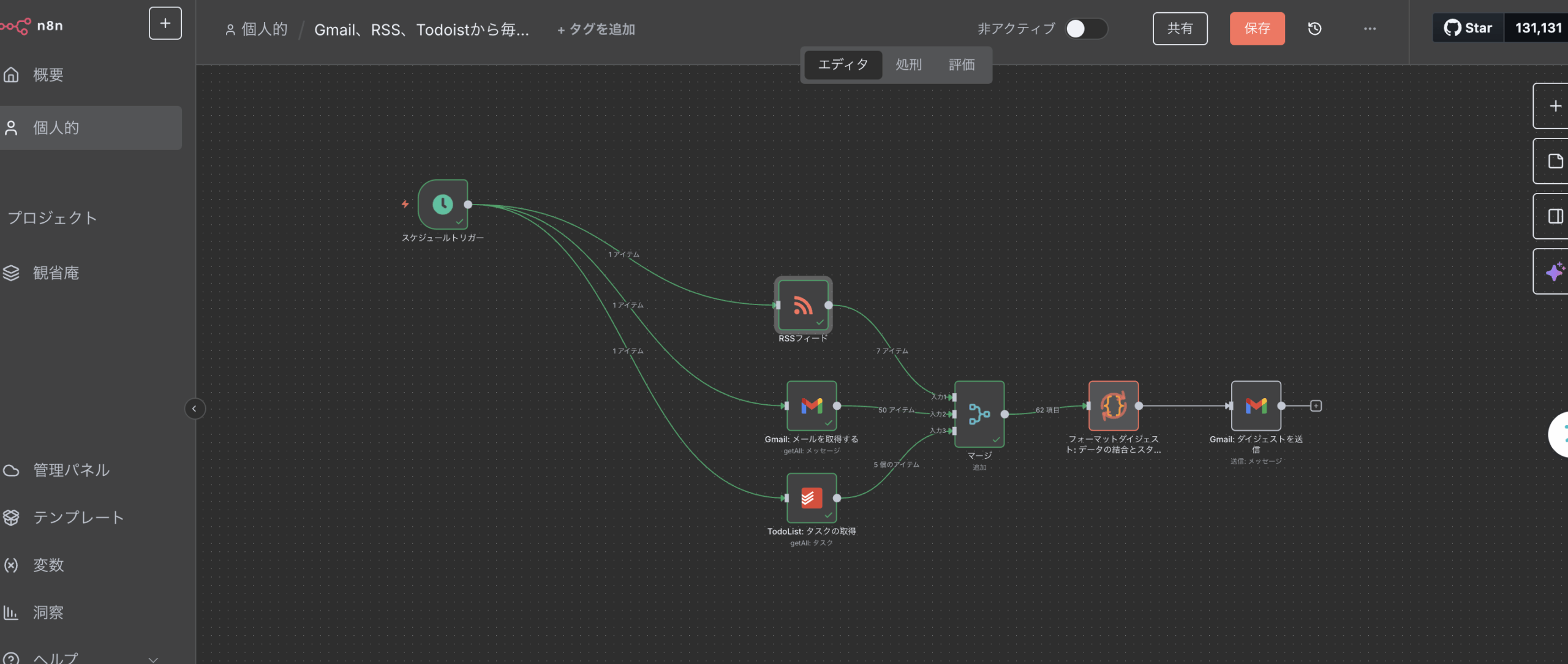Click the プロジェクト section heading
This screenshot has height=664, width=1568.
click(52, 217)
